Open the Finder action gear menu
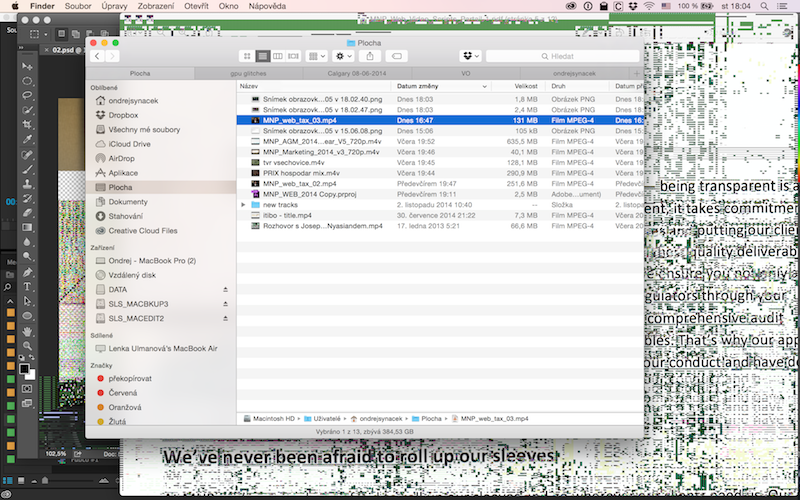 [343, 56]
